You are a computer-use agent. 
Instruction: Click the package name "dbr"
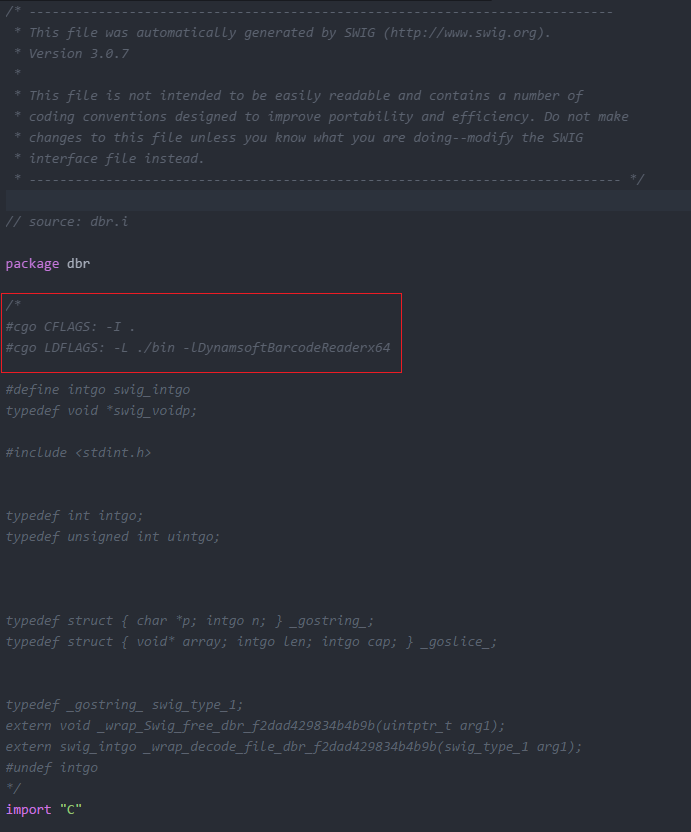(x=79, y=263)
